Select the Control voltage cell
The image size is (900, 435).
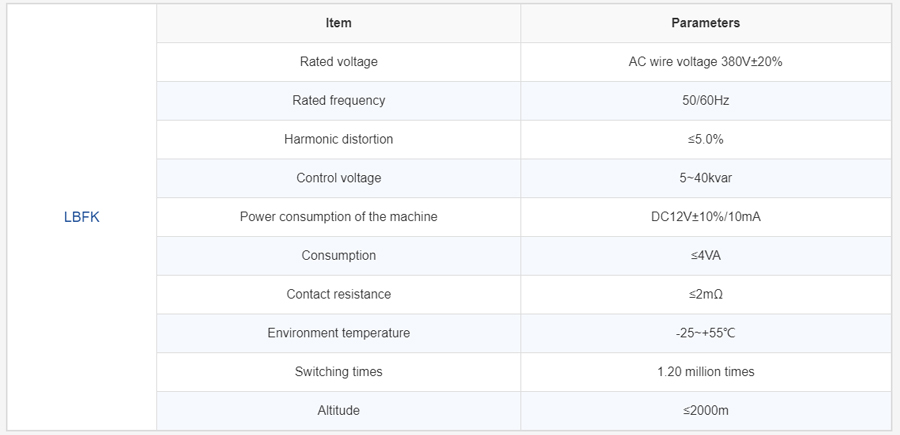[338, 178]
